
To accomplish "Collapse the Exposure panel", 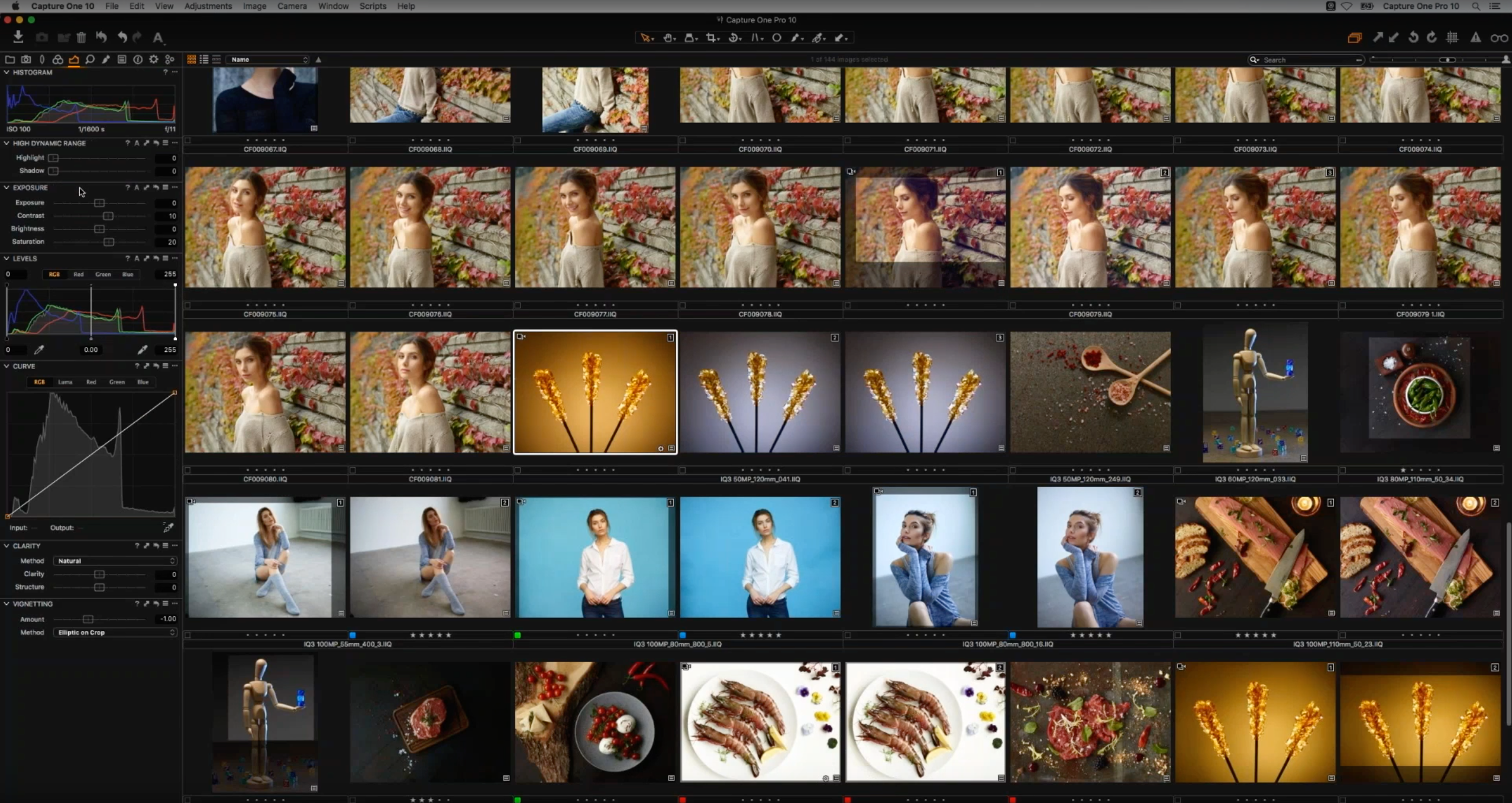I will point(7,187).
